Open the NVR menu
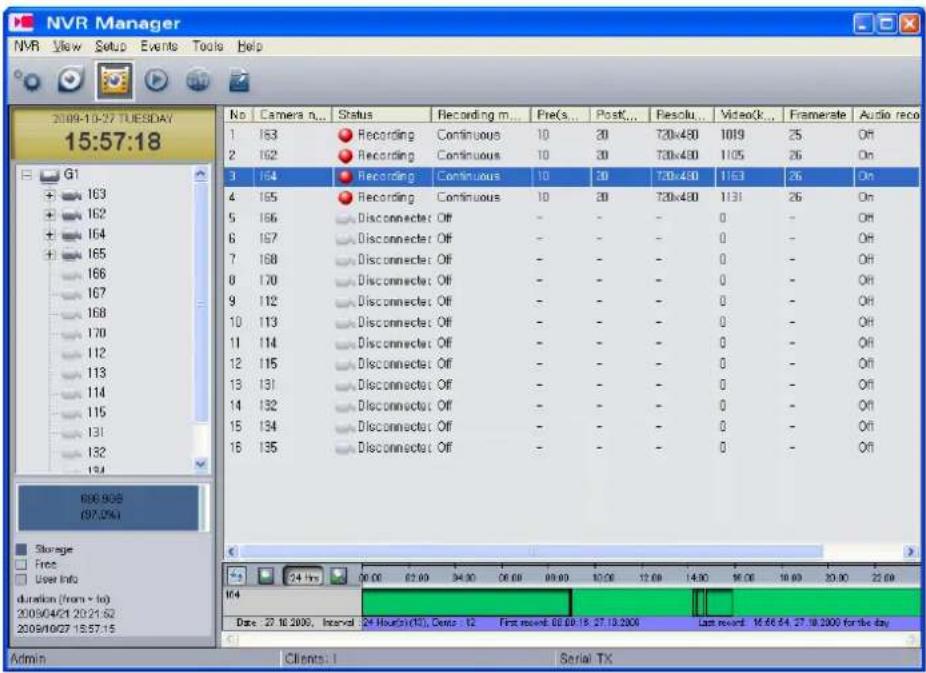 point(26,46)
